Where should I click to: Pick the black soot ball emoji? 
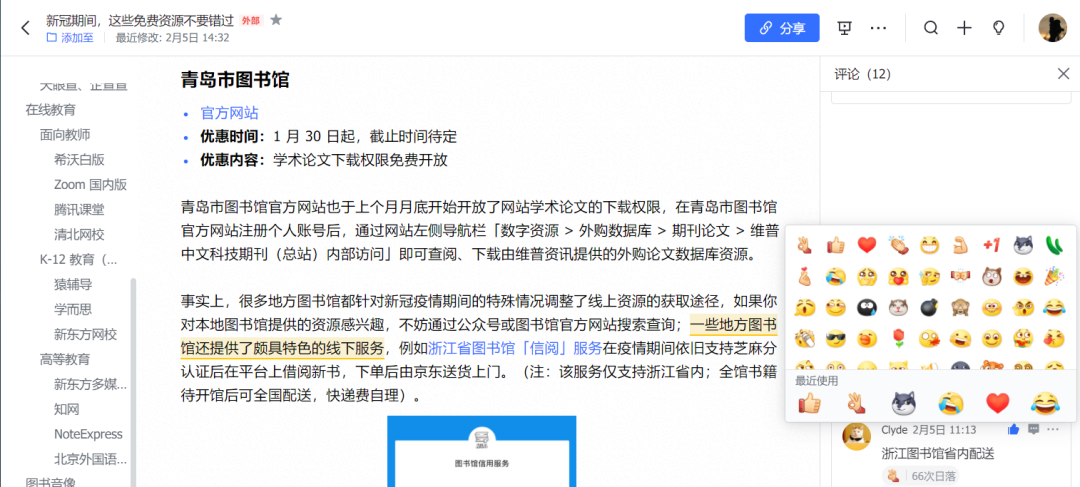866,307
